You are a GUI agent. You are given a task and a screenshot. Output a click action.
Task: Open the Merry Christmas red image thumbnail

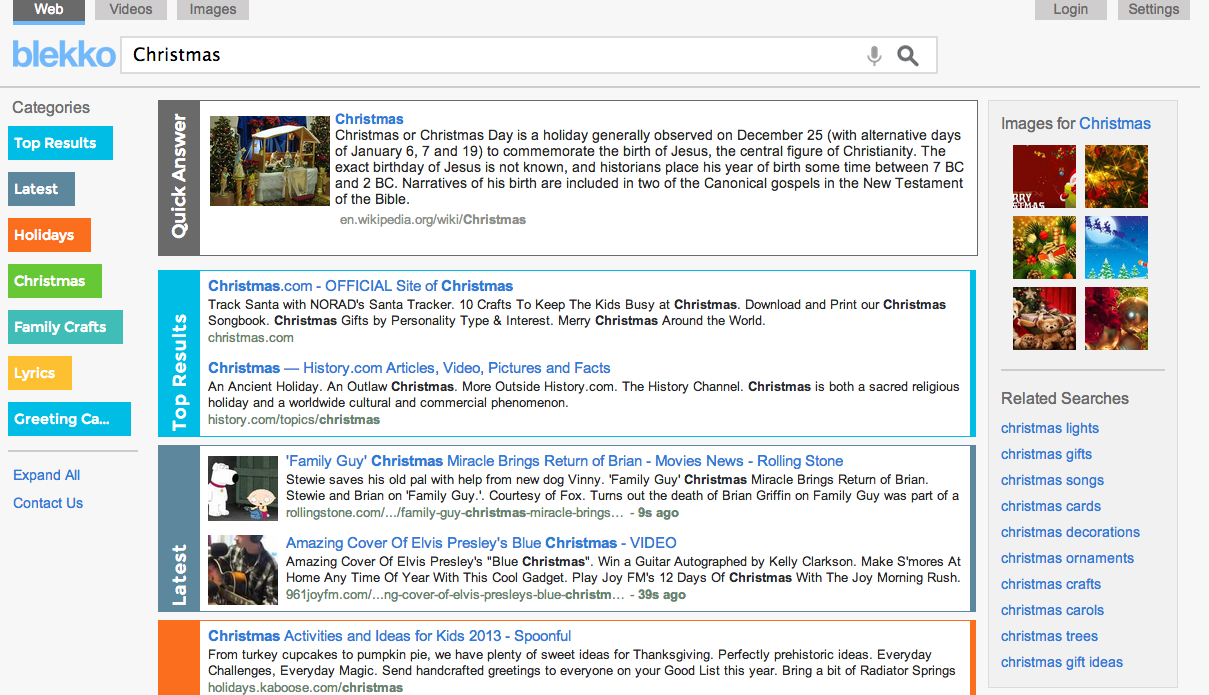pyautogui.click(x=1044, y=176)
